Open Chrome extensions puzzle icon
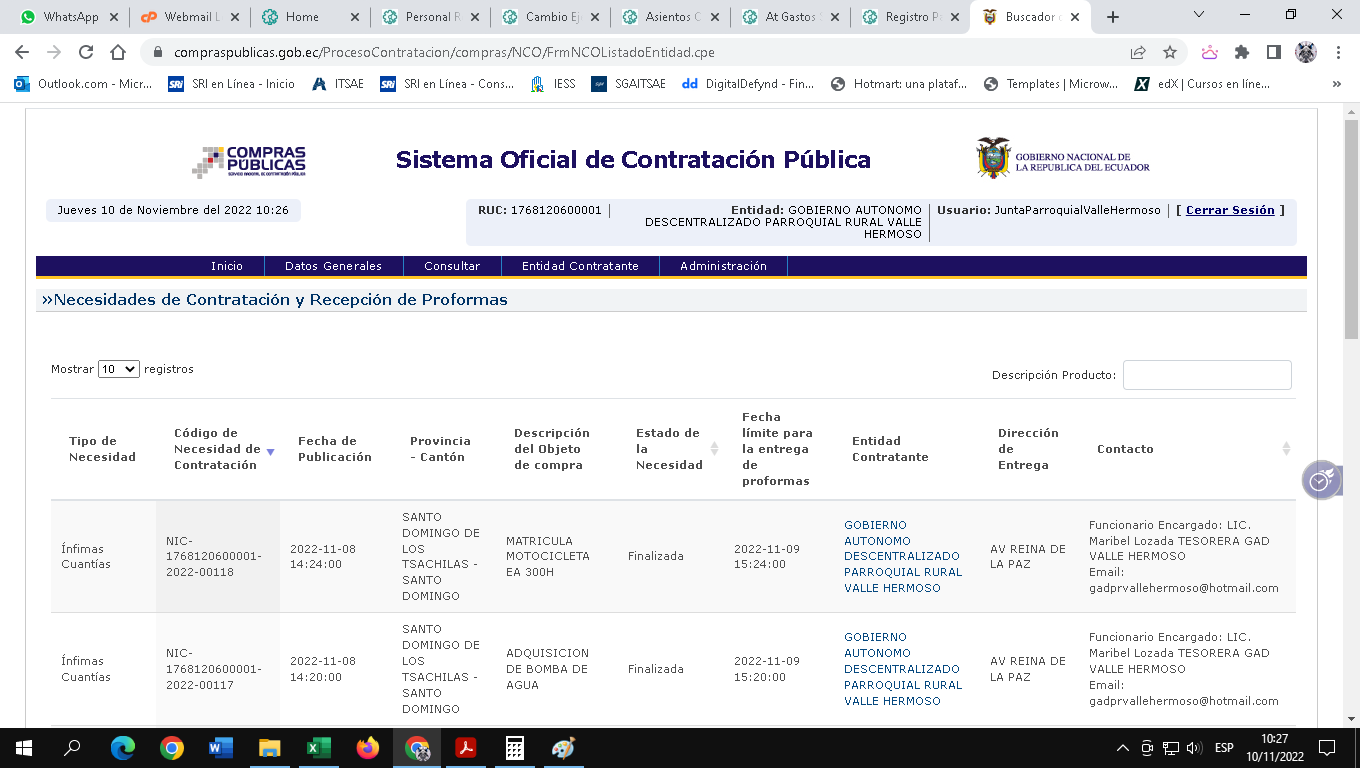 pos(1242,53)
